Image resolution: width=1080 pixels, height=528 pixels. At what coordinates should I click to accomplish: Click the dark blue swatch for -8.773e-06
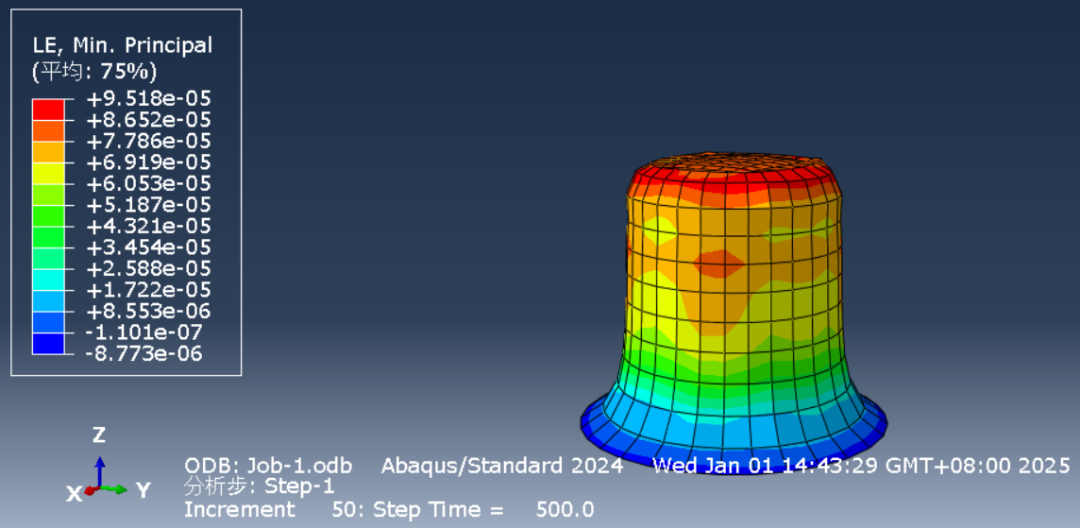click(48, 344)
